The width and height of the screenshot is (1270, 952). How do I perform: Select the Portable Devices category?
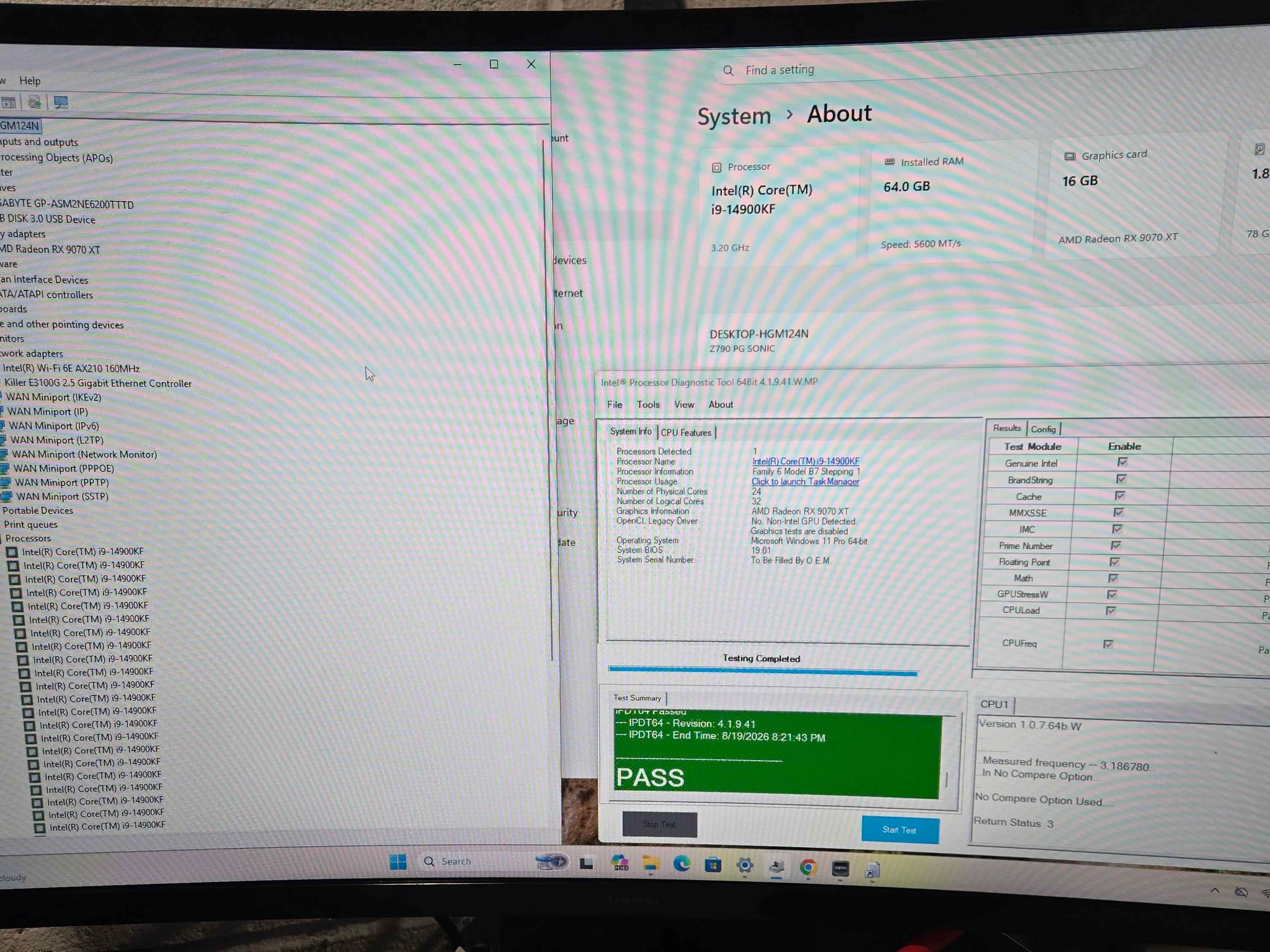click(x=38, y=510)
